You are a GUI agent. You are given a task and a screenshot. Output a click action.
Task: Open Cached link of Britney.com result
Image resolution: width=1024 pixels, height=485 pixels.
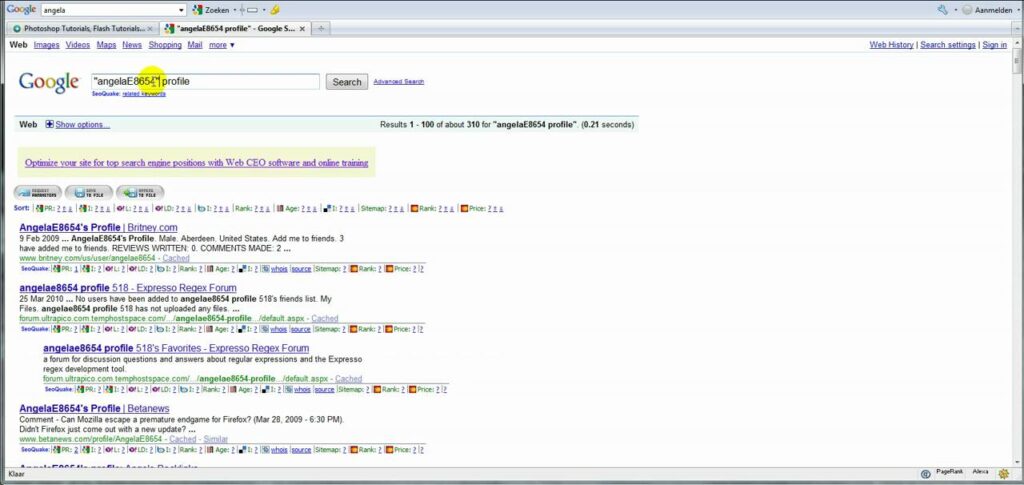(176, 258)
